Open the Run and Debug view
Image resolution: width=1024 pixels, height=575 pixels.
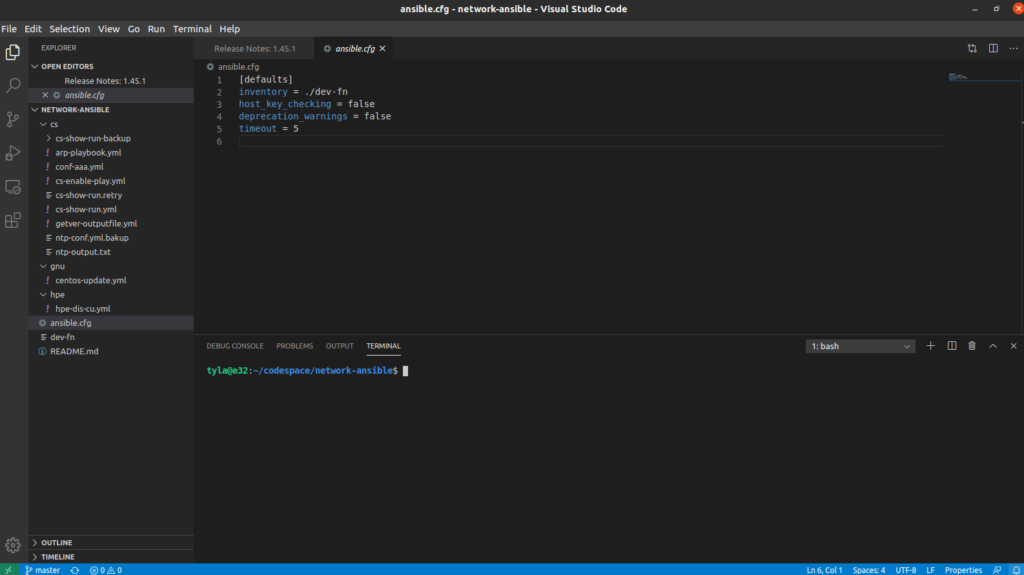click(13, 153)
